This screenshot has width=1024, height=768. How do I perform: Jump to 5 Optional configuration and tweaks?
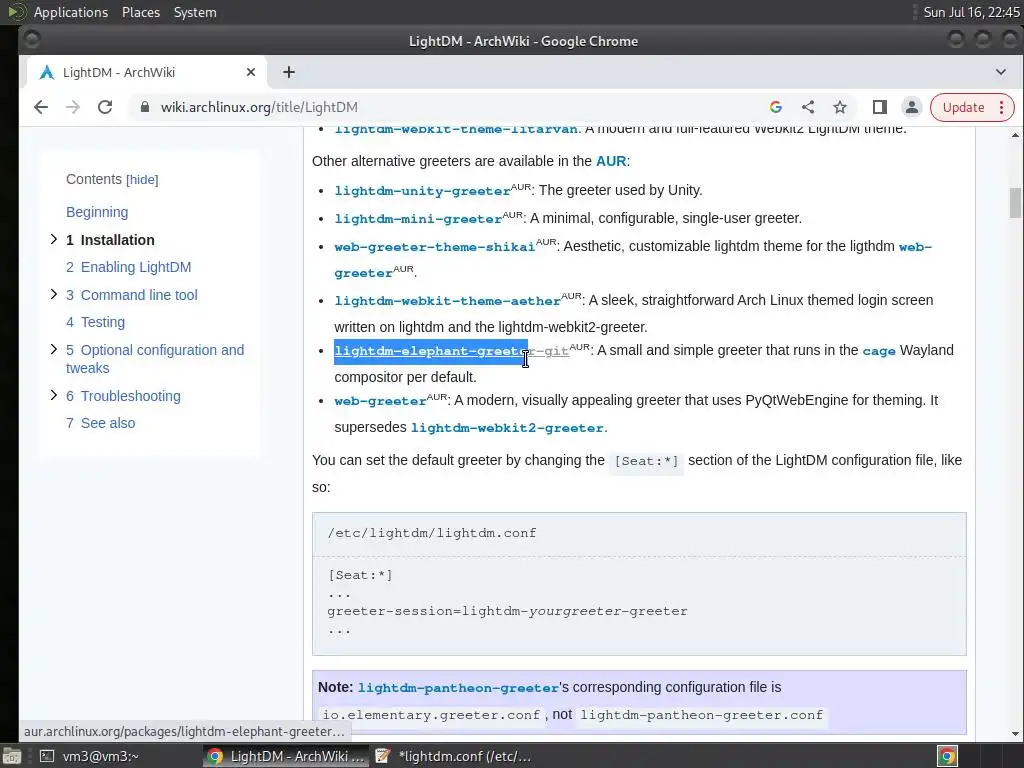tap(155, 359)
